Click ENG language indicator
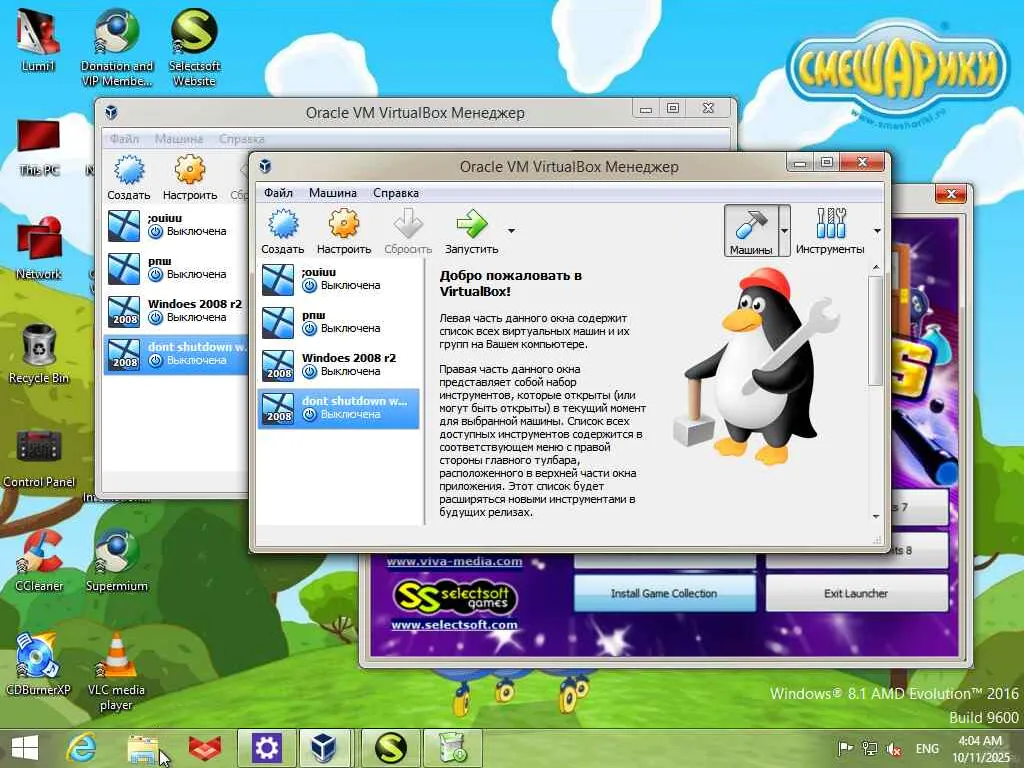 click(927, 748)
